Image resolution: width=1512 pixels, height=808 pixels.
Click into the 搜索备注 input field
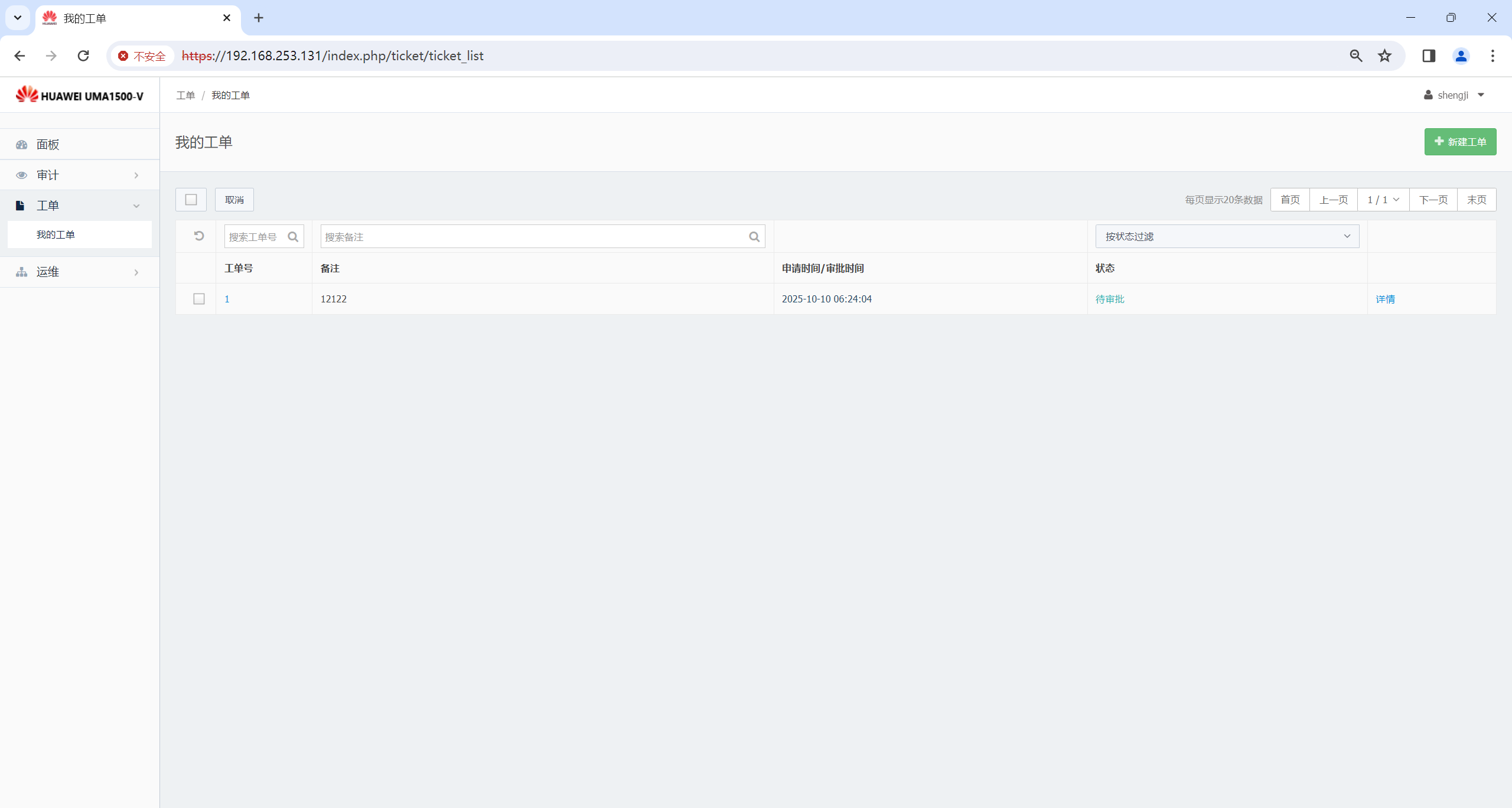click(x=532, y=237)
